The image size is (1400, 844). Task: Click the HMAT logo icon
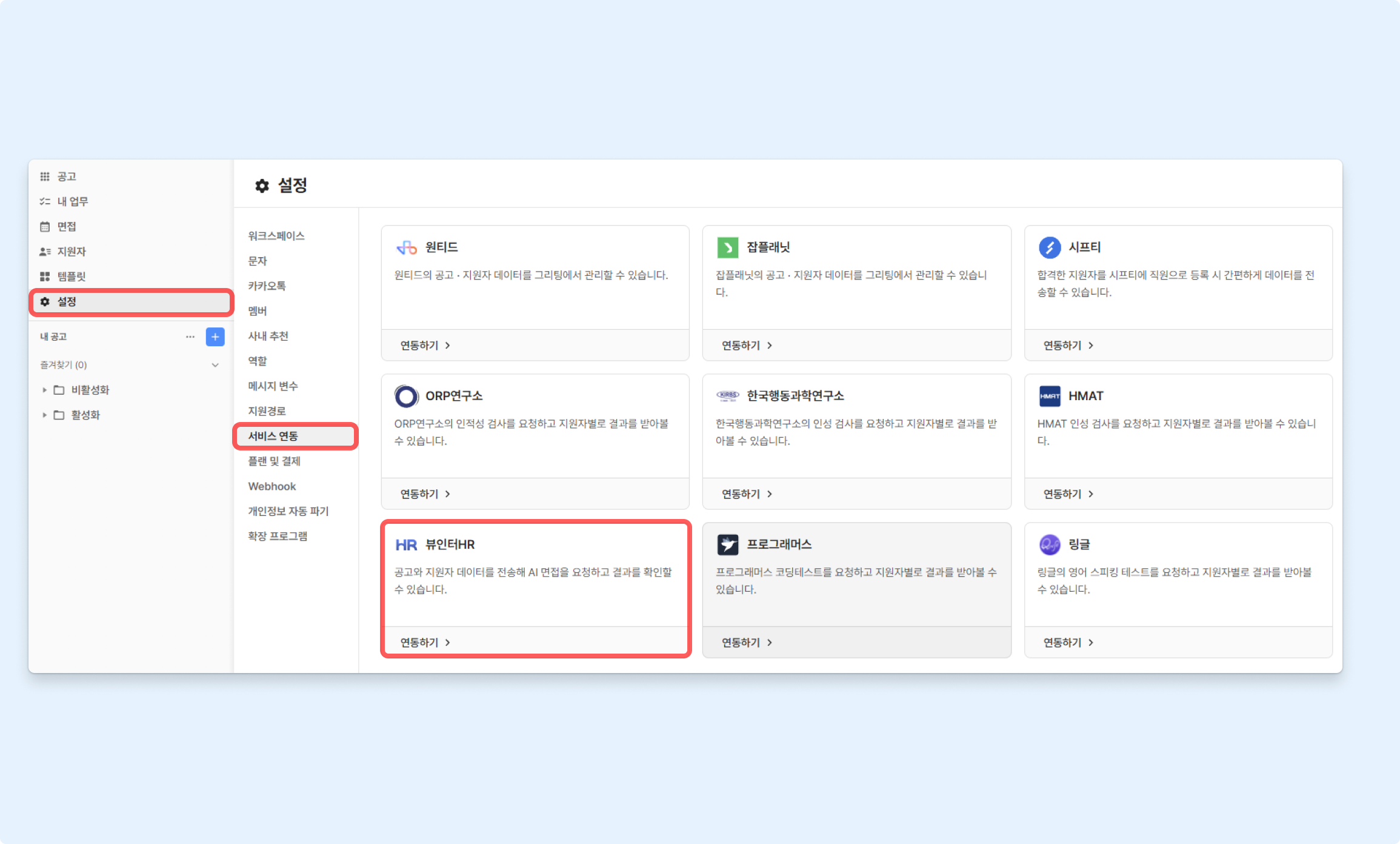coord(1049,396)
